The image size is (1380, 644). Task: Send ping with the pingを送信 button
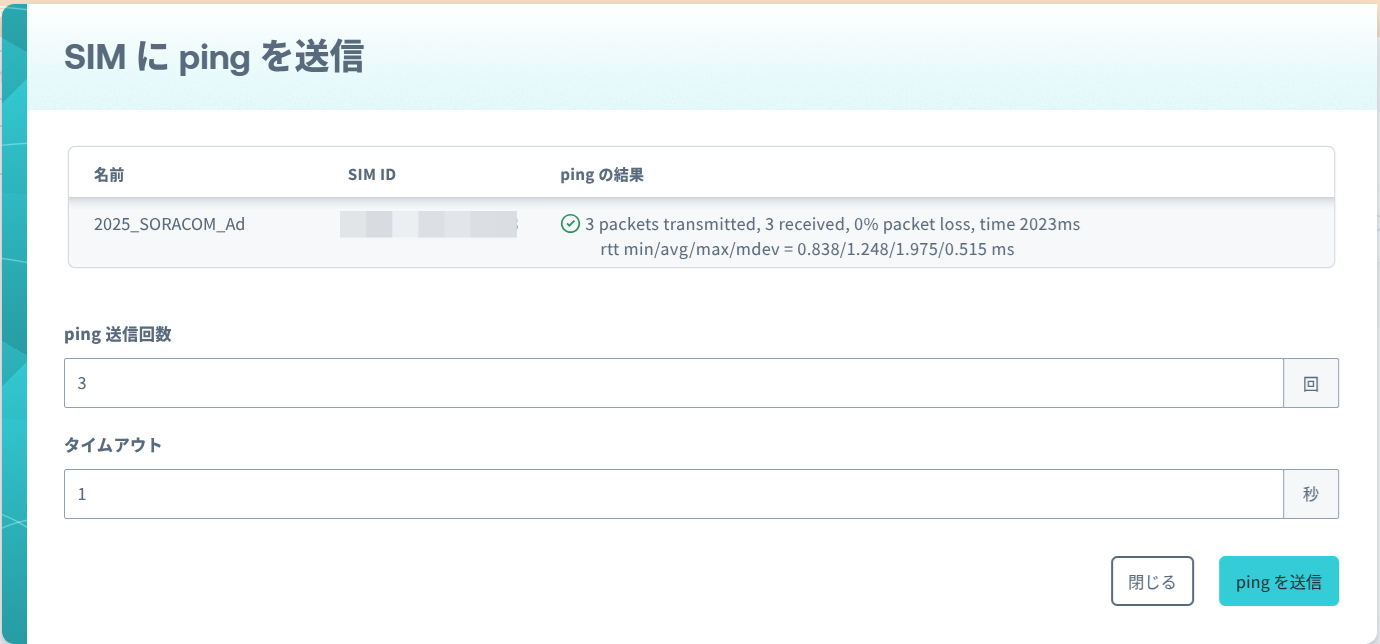tap(1279, 581)
